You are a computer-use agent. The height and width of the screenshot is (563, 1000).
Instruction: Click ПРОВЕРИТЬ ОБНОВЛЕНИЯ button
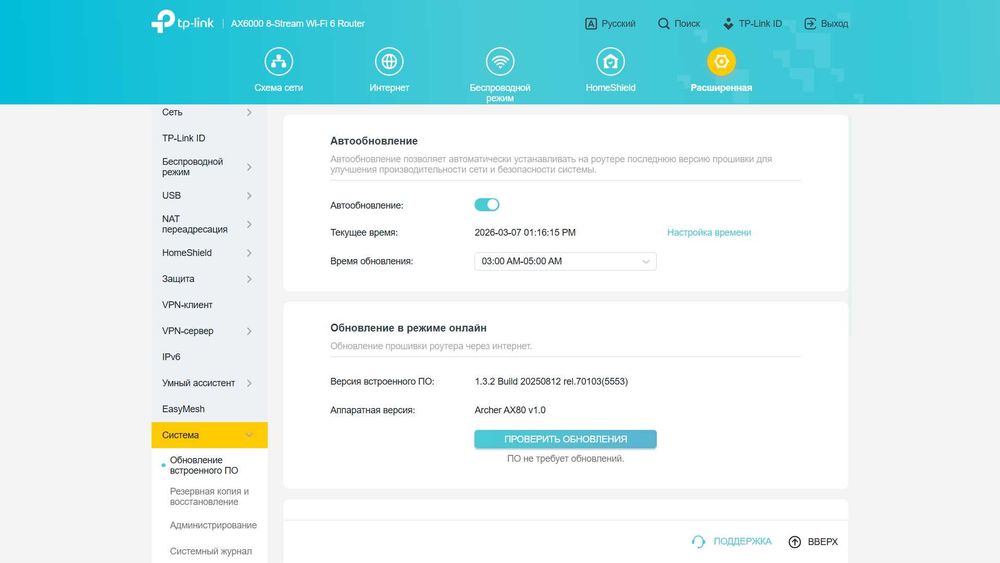coord(565,439)
